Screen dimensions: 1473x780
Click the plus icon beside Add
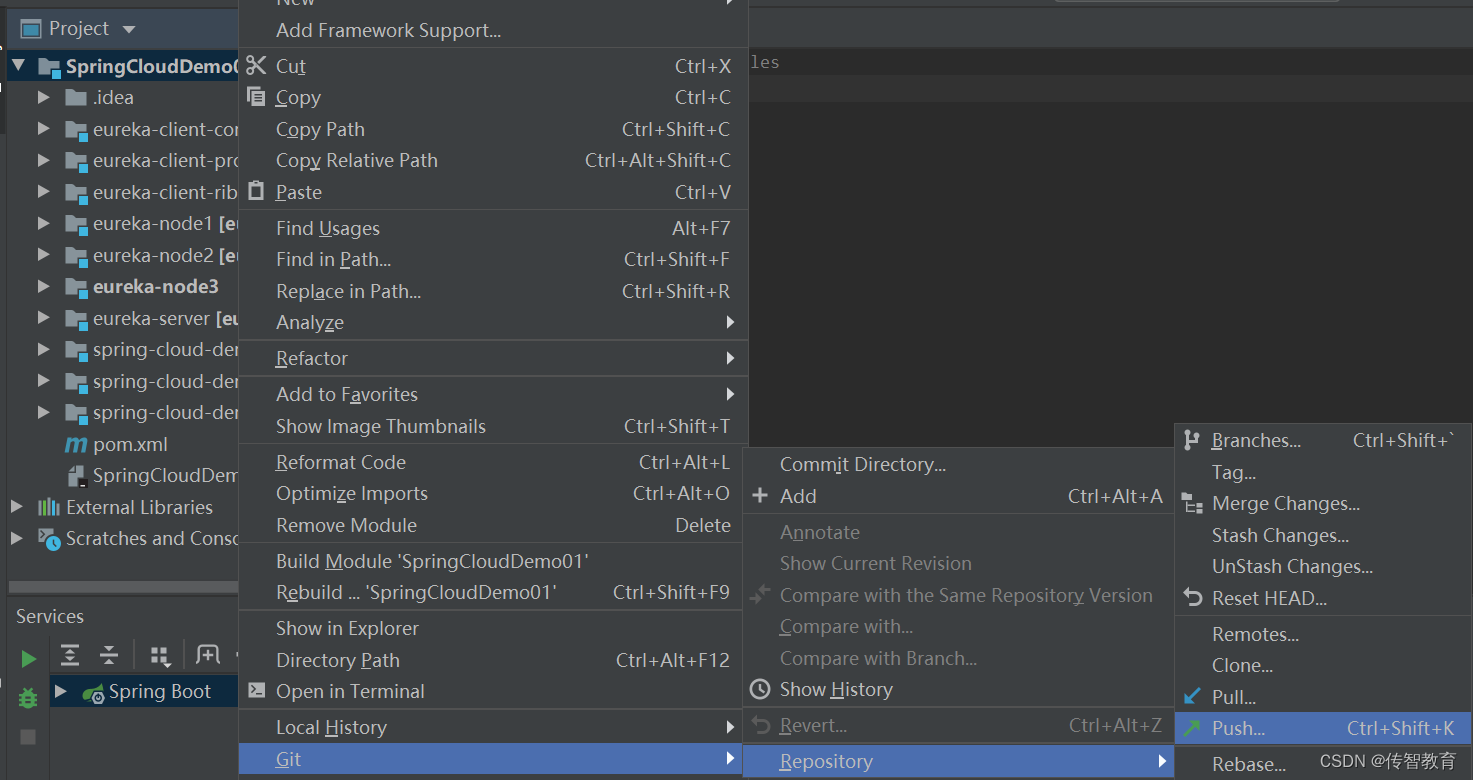760,496
